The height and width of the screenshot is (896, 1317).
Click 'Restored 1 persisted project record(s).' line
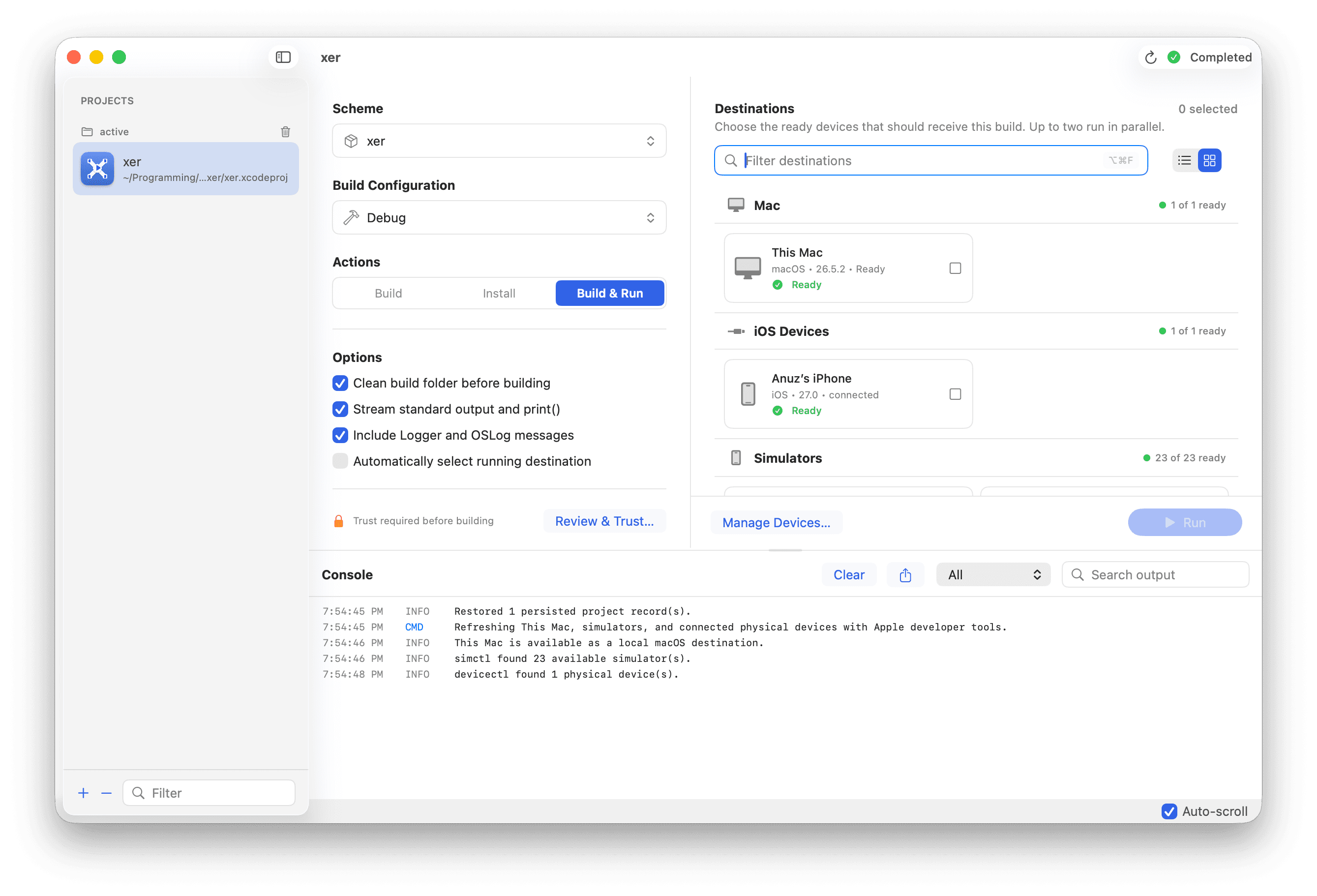tap(572, 611)
